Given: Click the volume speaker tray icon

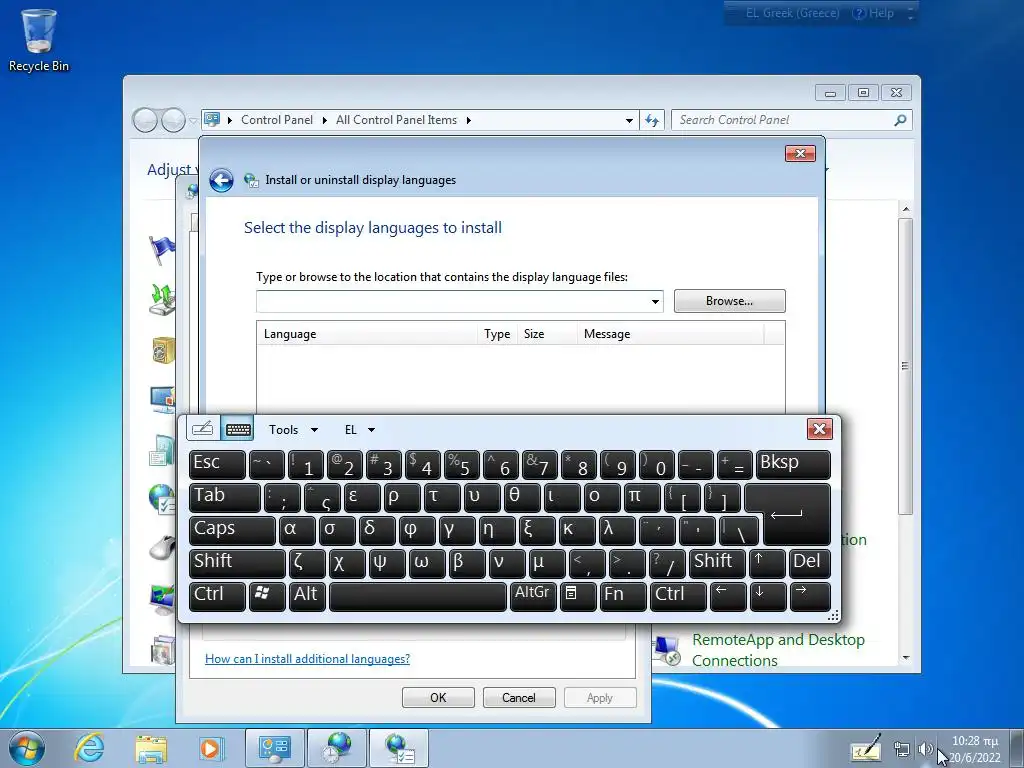Looking at the screenshot, I should coord(925,749).
